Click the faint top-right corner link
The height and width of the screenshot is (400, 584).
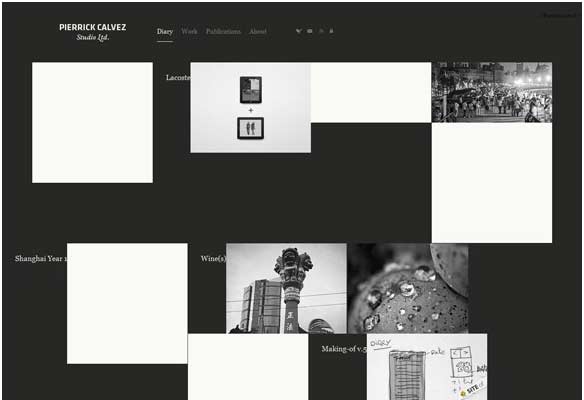click(559, 16)
